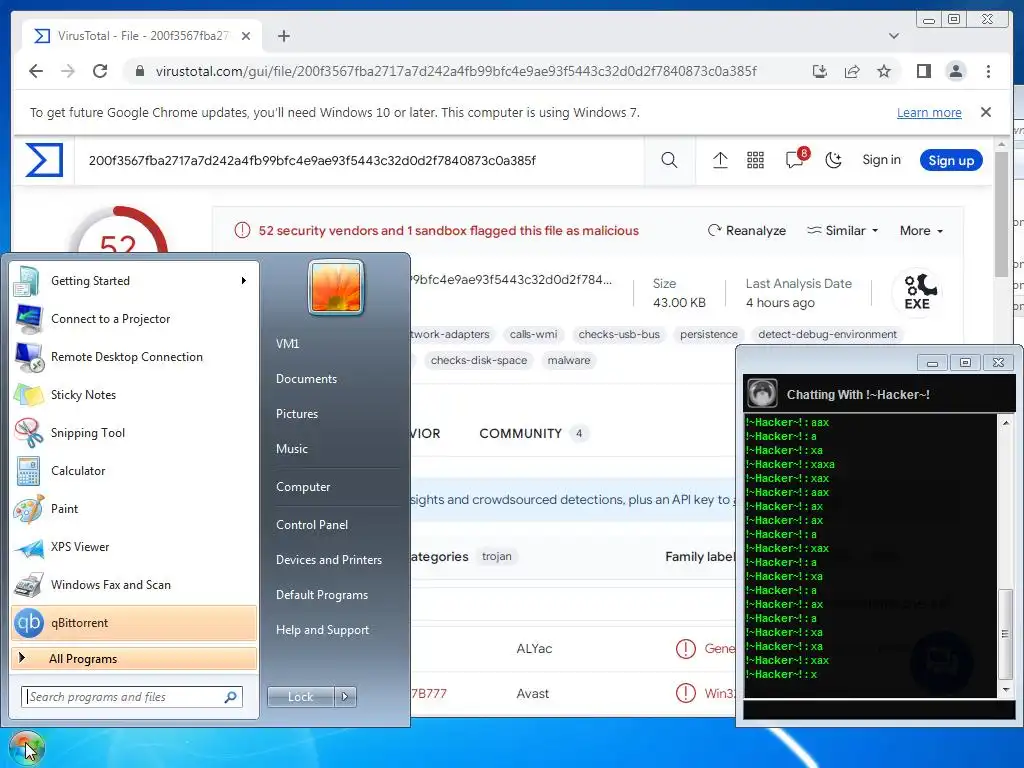Screen dimensions: 1024x768
Task: Click the VirusTotal page vertical scrollbar
Action: pyautogui.click(x=1002, y=216)
